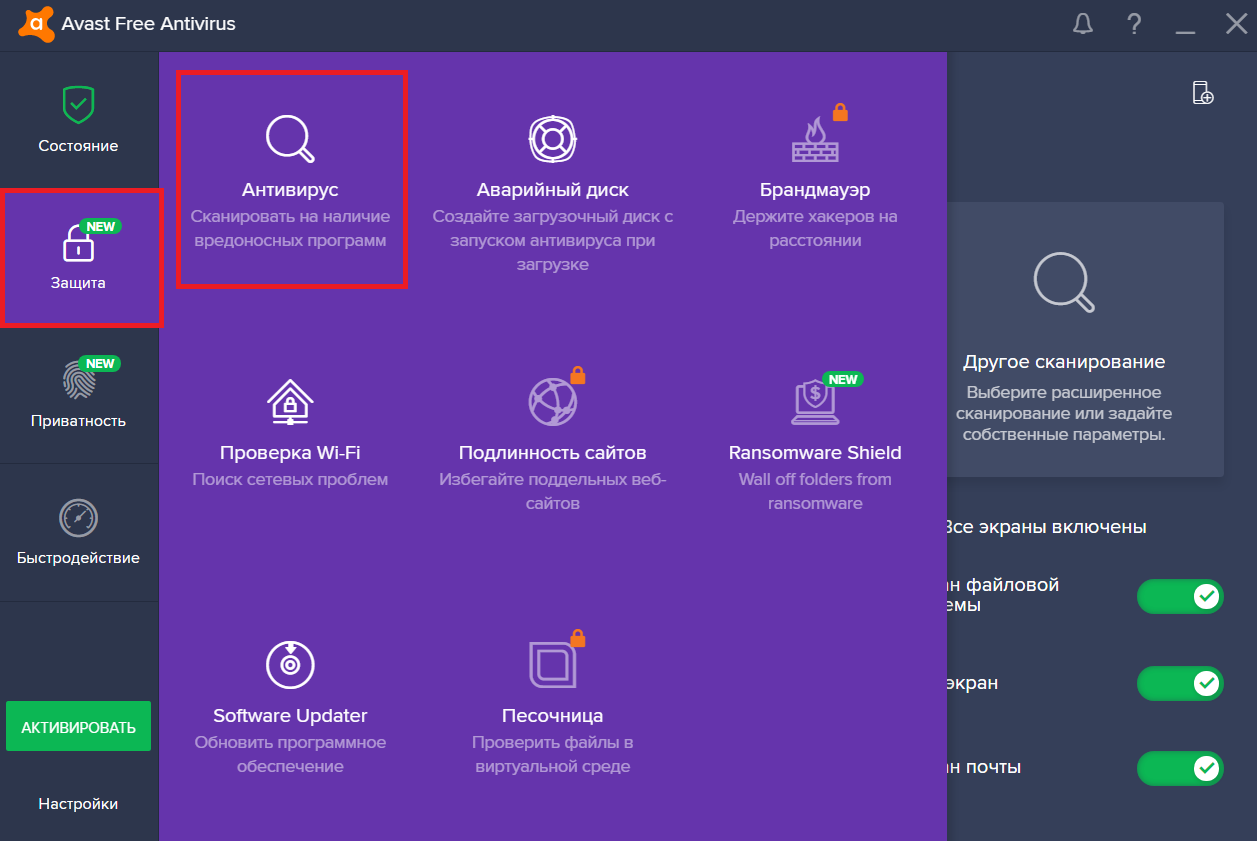The width and height of the screenshot is (1257, 842).
Task: Close the Avast window
Action: [1237, 24]
